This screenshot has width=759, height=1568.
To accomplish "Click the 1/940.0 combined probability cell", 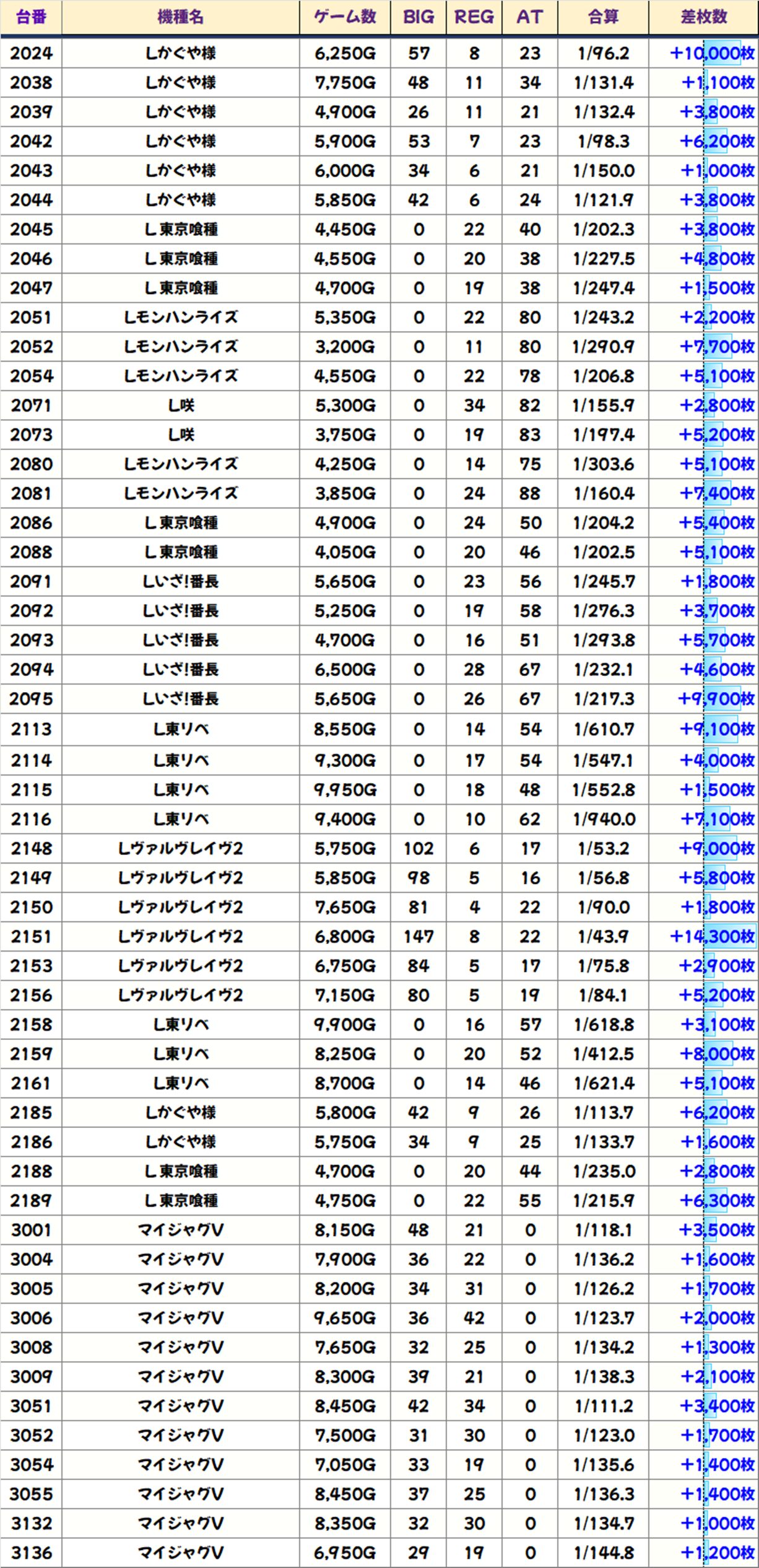I will 604,820.
